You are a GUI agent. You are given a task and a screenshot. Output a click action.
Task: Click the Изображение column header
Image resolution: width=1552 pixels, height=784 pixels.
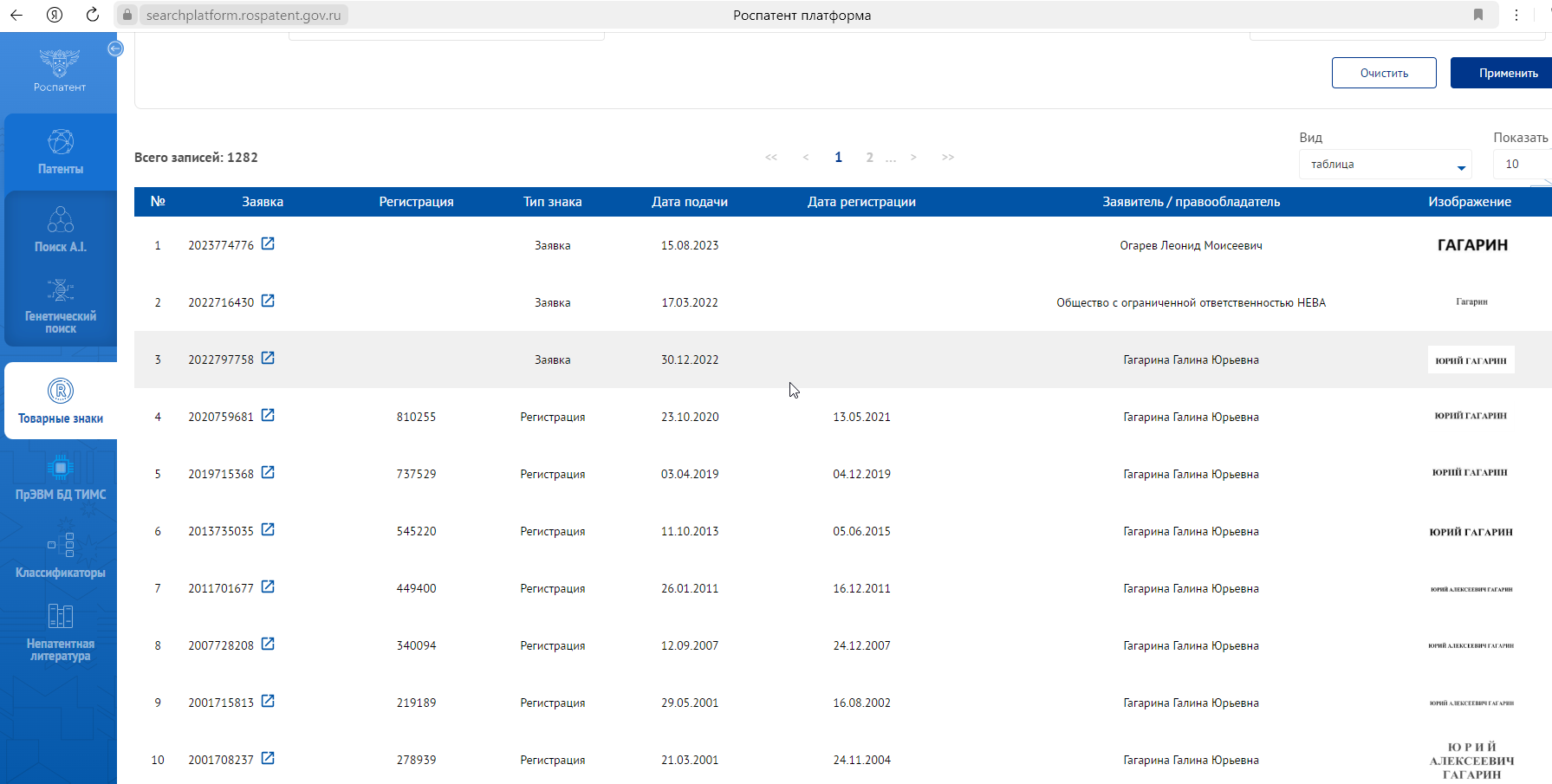1470,202
